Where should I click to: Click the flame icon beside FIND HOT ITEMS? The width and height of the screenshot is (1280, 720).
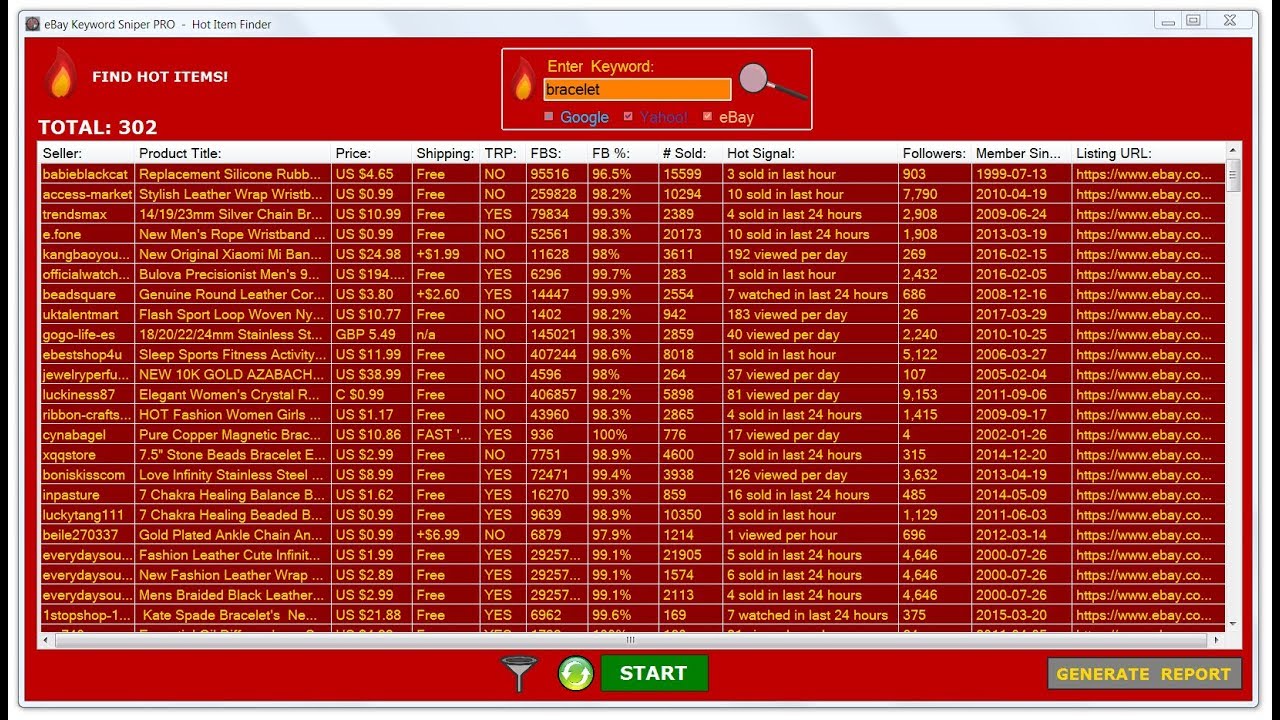(x=61, y=73)
